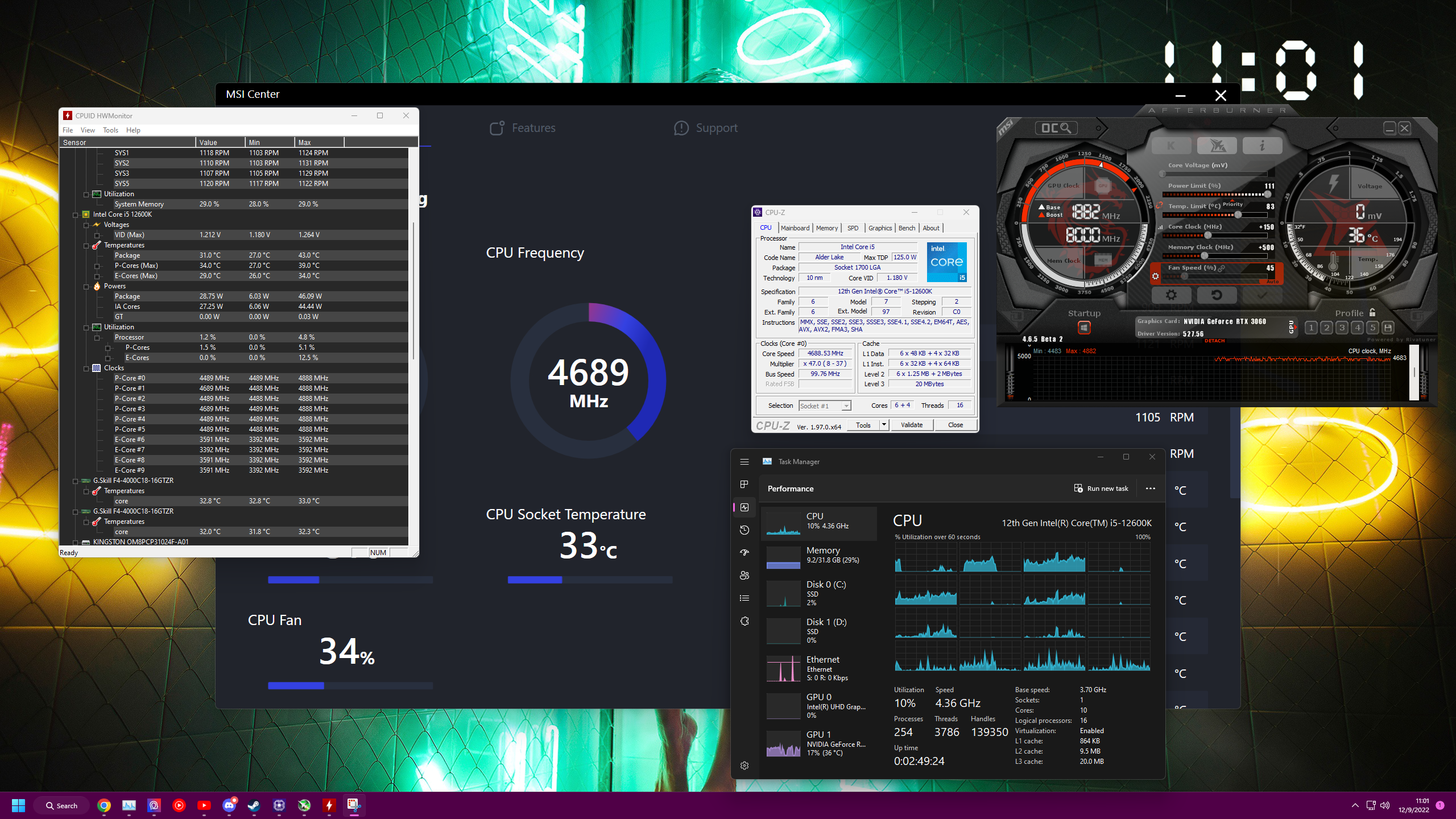Collapse Intel Core i5 12600K tree node
The image size is (1456, 819).
[75, 214]
